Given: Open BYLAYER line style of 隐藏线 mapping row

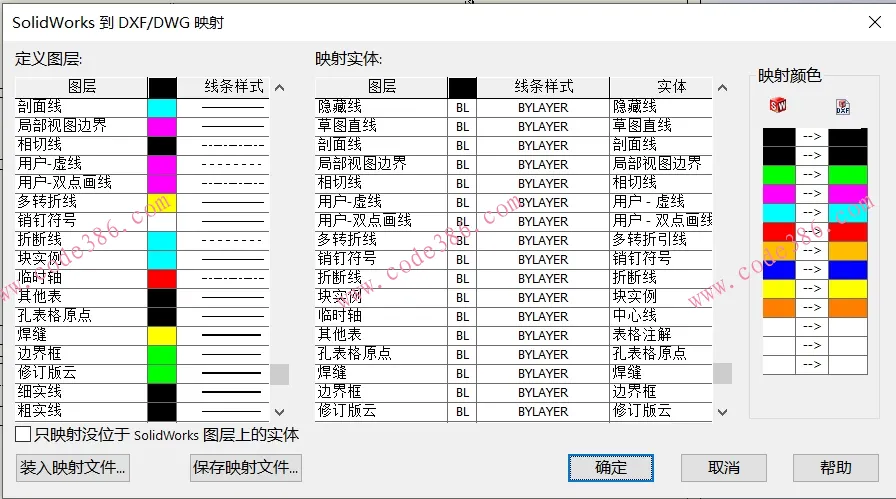Looking at the screenshot, I should click(543, 107).
